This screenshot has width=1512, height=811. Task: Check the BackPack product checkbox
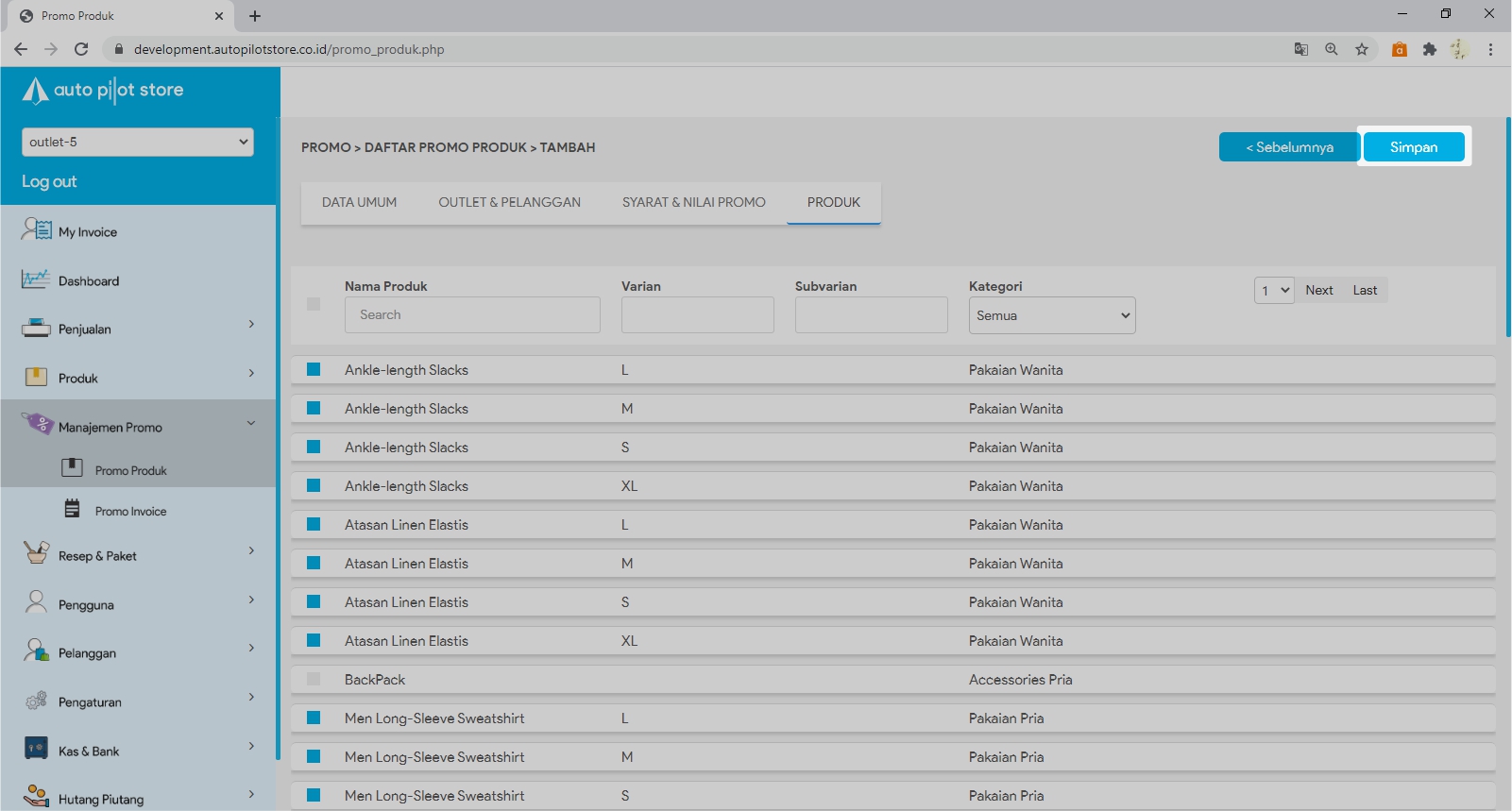314,680
